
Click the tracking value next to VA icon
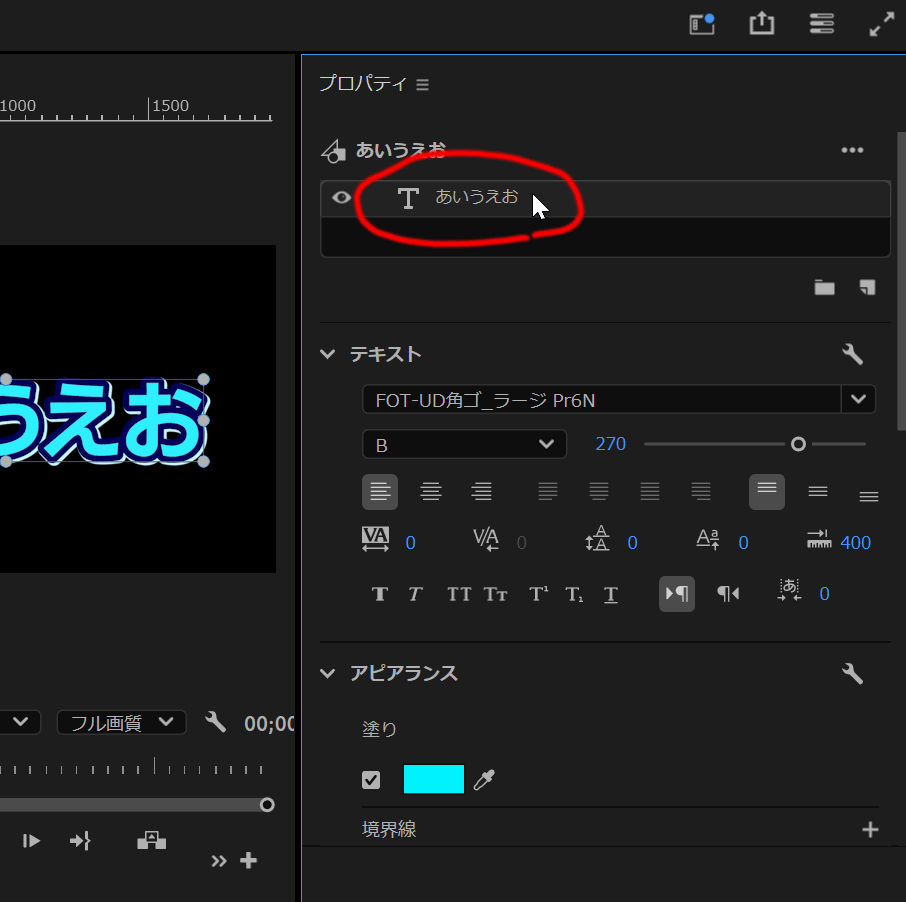pyautogui.click(x=410, y=543)
